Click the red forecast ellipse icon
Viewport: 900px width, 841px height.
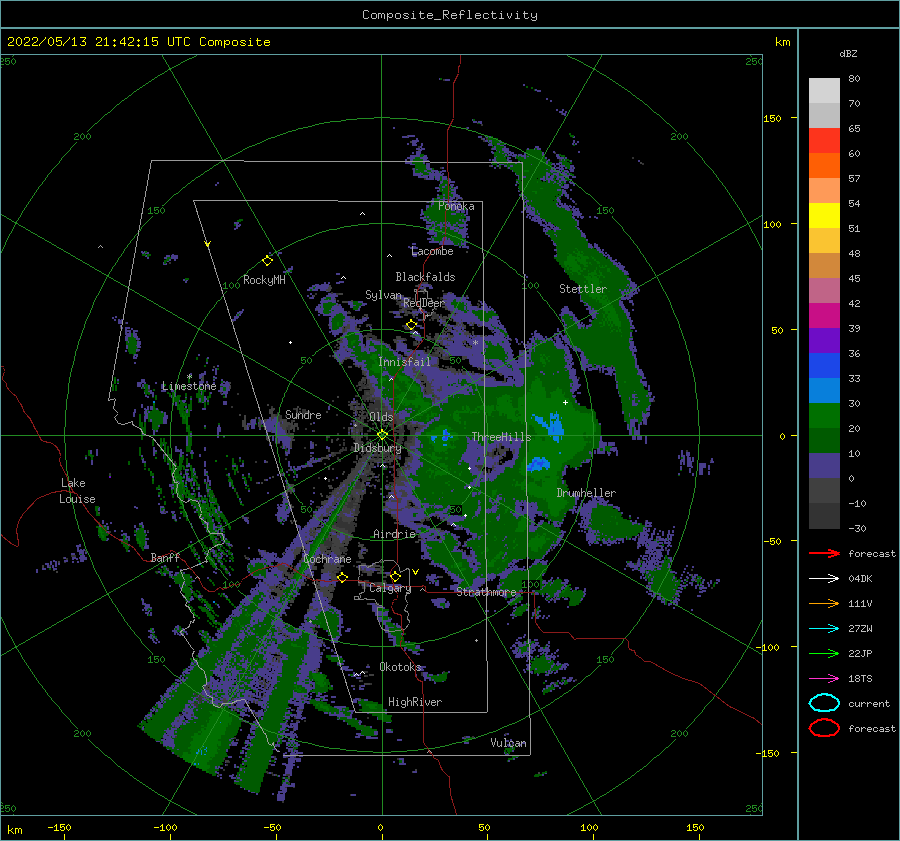824,728
